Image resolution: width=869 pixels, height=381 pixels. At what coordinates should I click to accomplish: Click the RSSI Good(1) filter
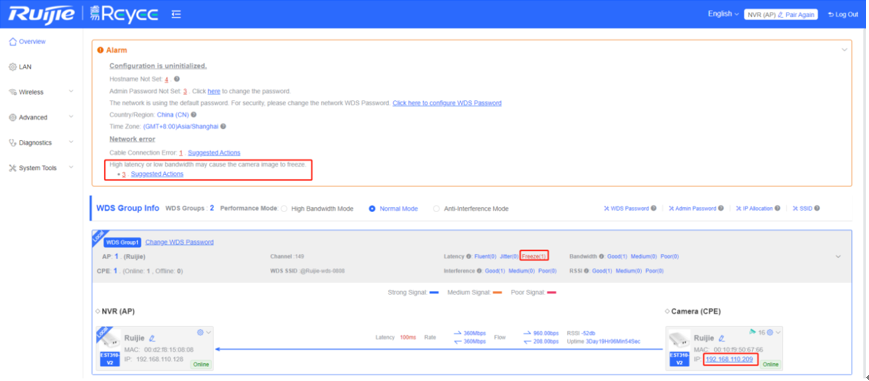[x=602, y=271]
